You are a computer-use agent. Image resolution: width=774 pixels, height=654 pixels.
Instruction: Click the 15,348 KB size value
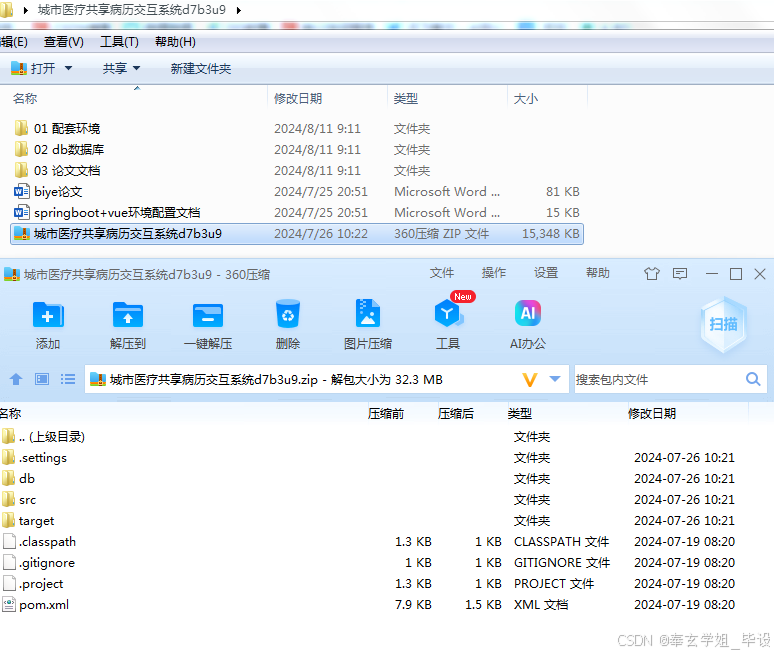coord(551,234)
